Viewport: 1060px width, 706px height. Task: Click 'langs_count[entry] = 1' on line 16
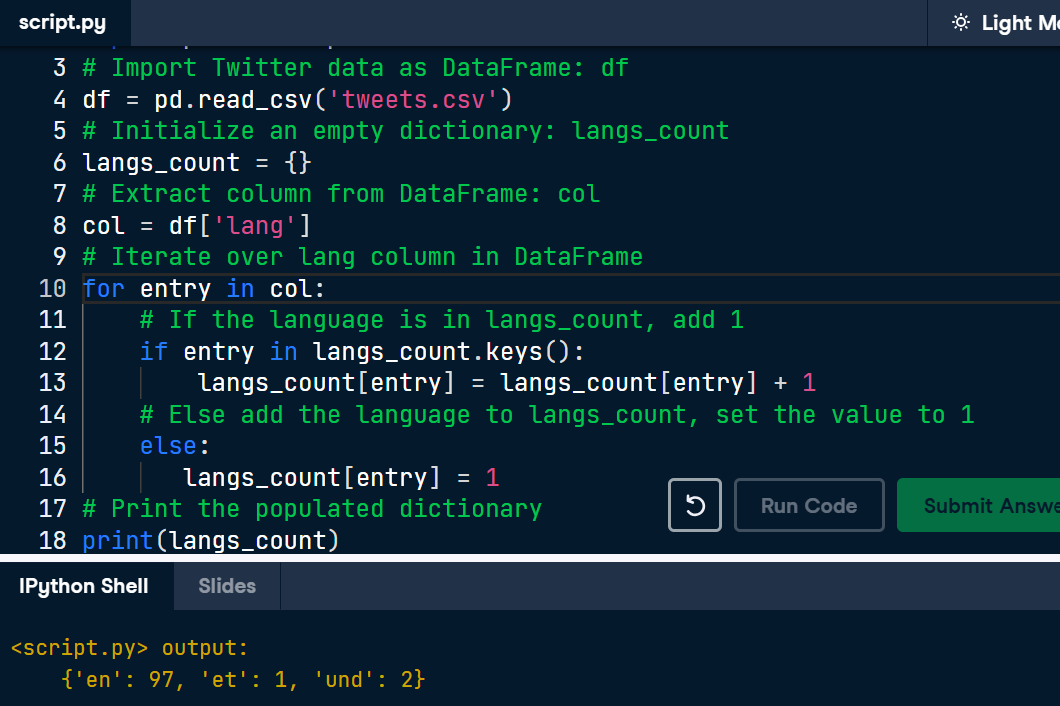341,477
